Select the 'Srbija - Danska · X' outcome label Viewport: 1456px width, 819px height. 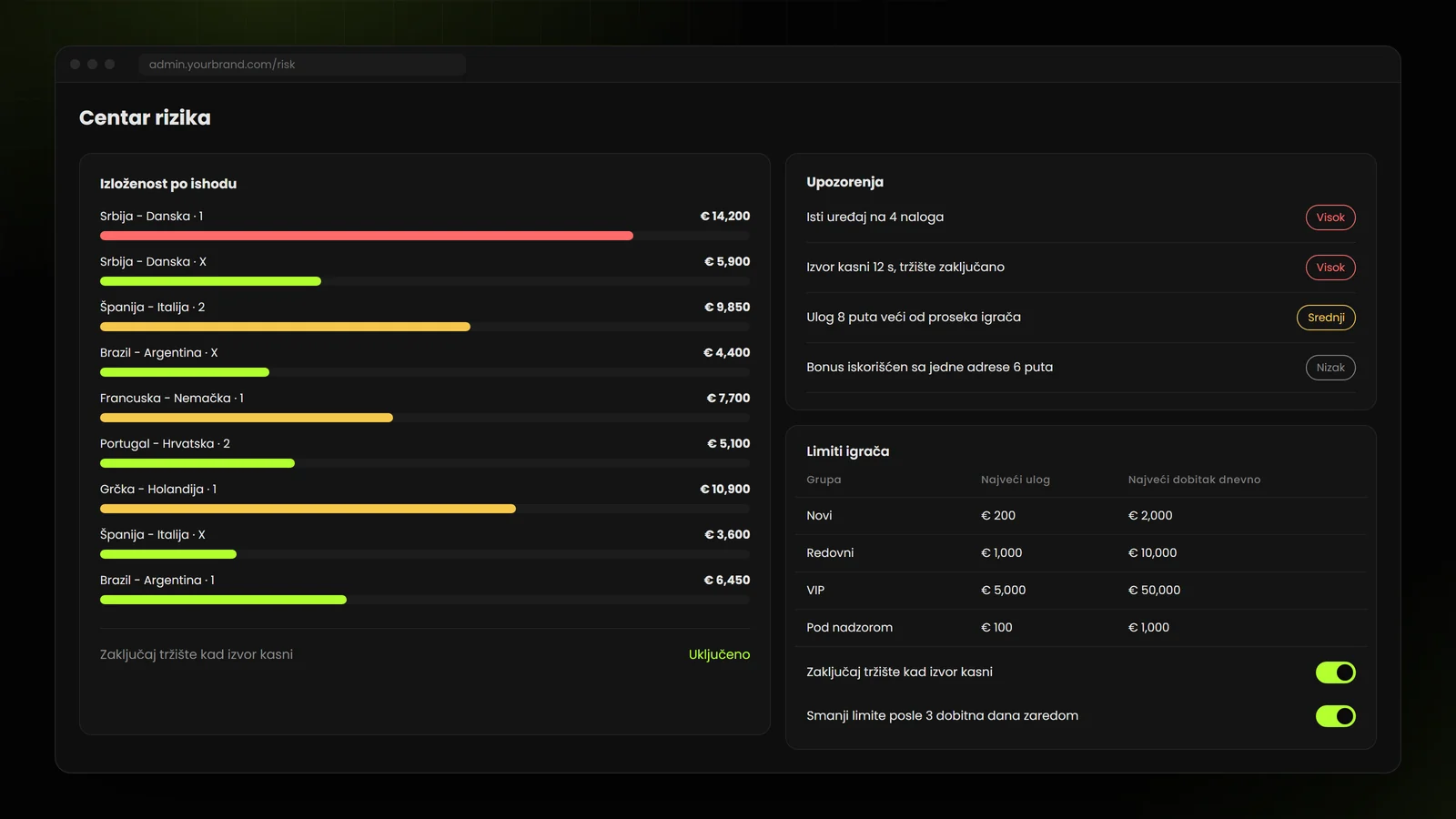pyautogui.click(x=153, y=262)
